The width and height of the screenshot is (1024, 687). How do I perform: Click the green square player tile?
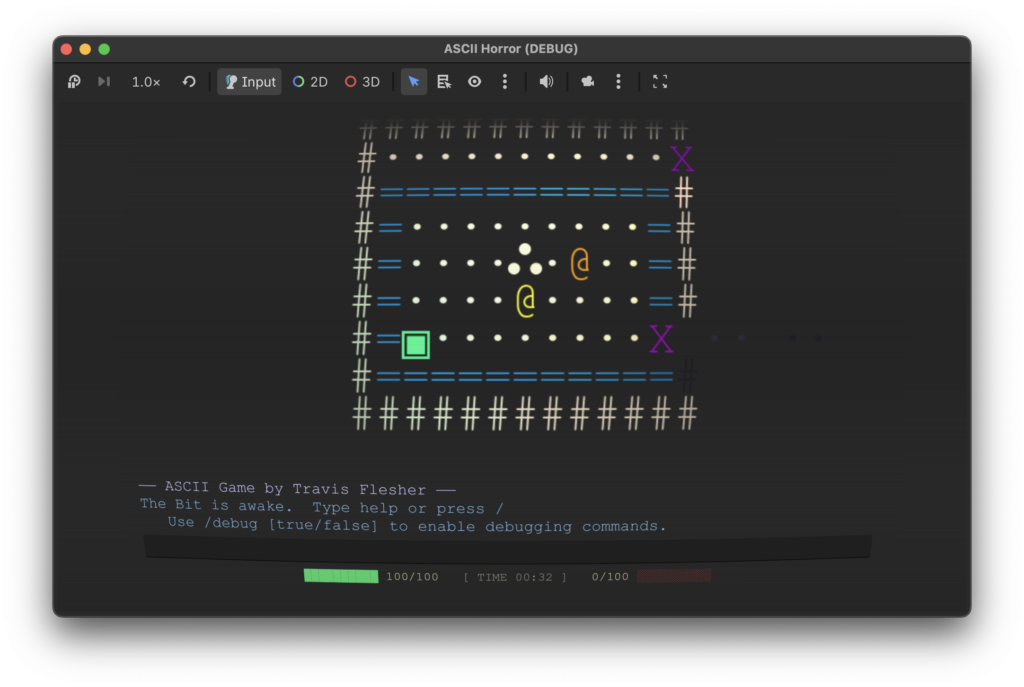(416, 345)
